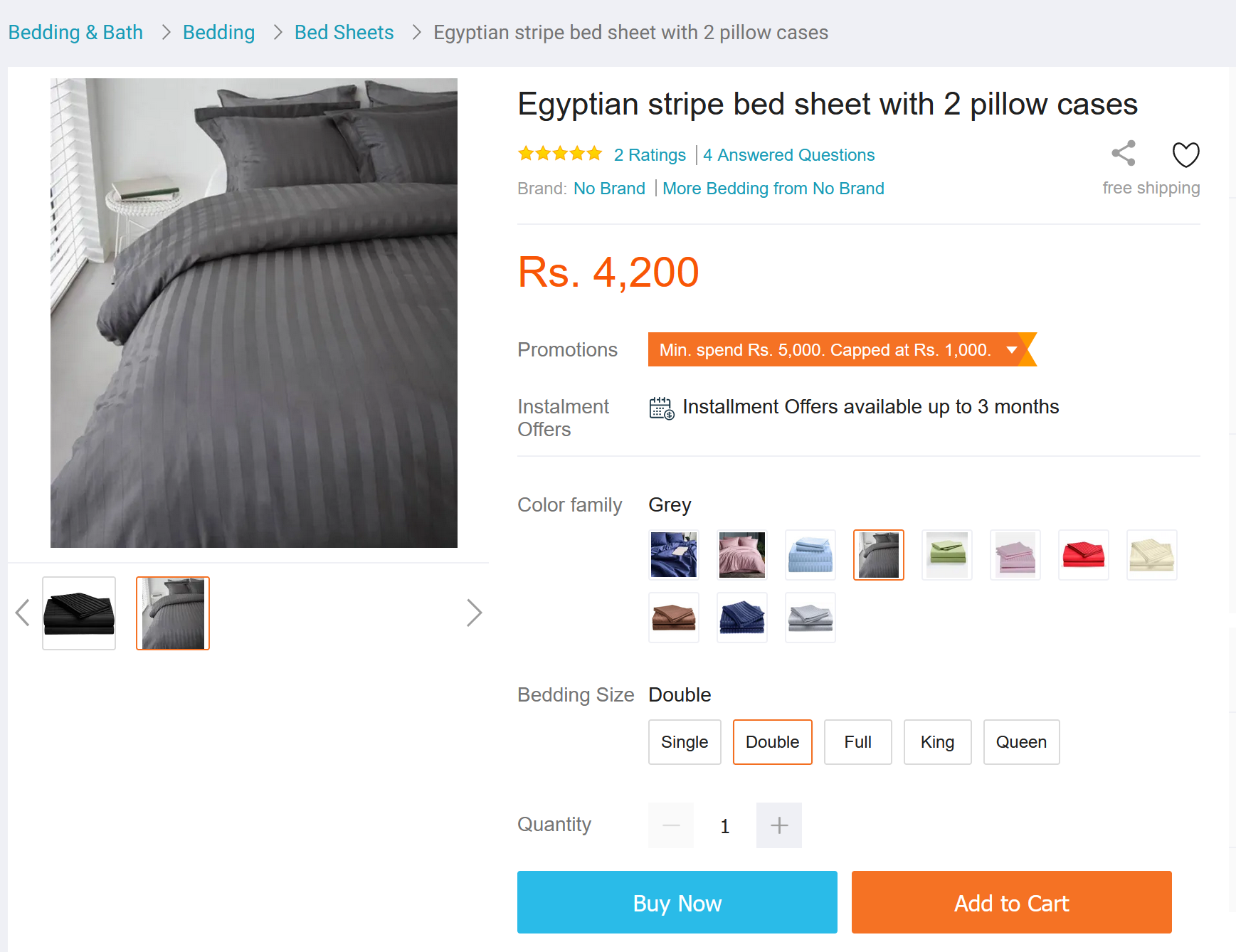Open the 4 Answered Questions link
1236x952 pixels.
coord(789,155)
